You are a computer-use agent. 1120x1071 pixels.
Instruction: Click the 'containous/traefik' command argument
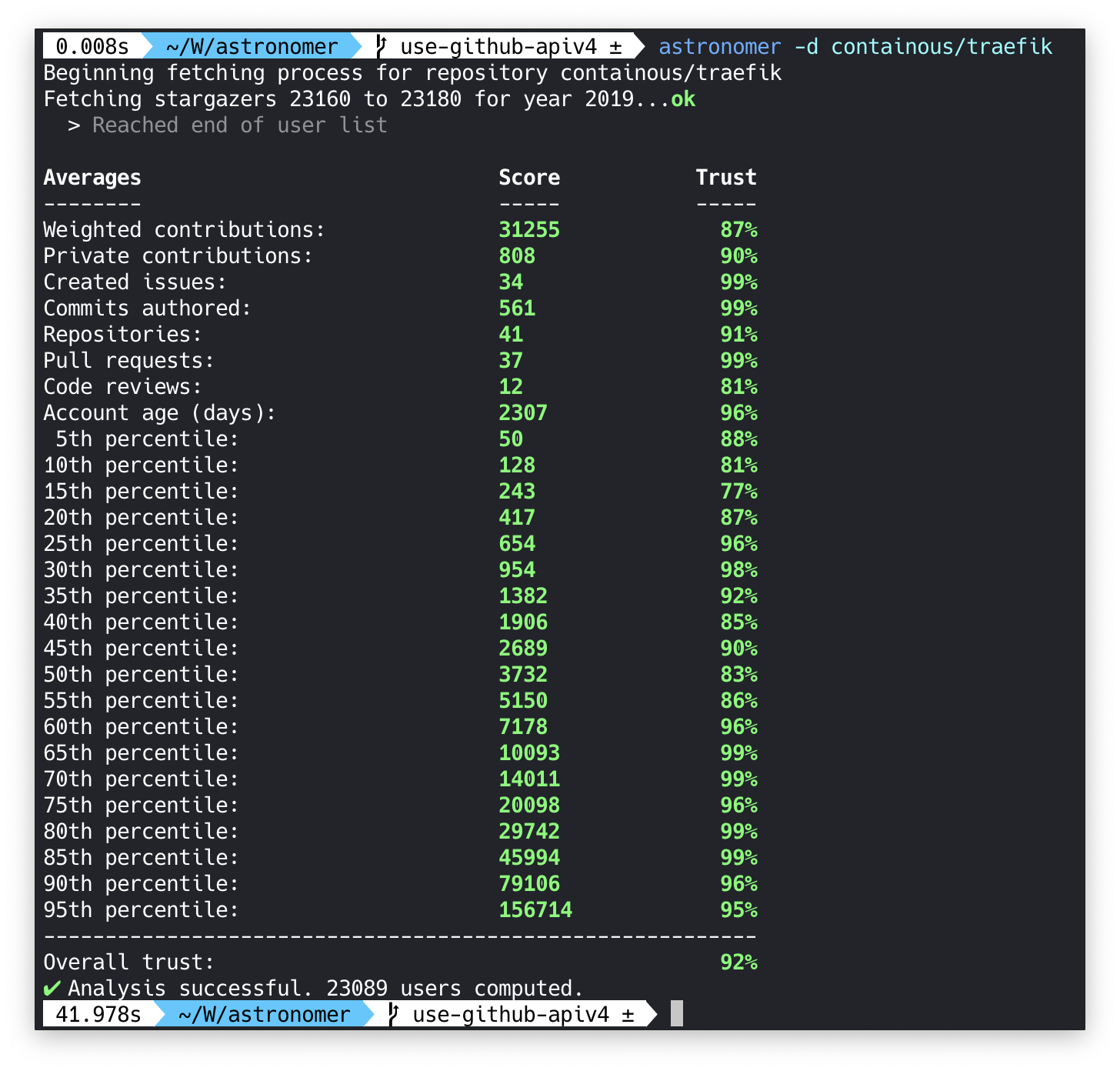942,46
